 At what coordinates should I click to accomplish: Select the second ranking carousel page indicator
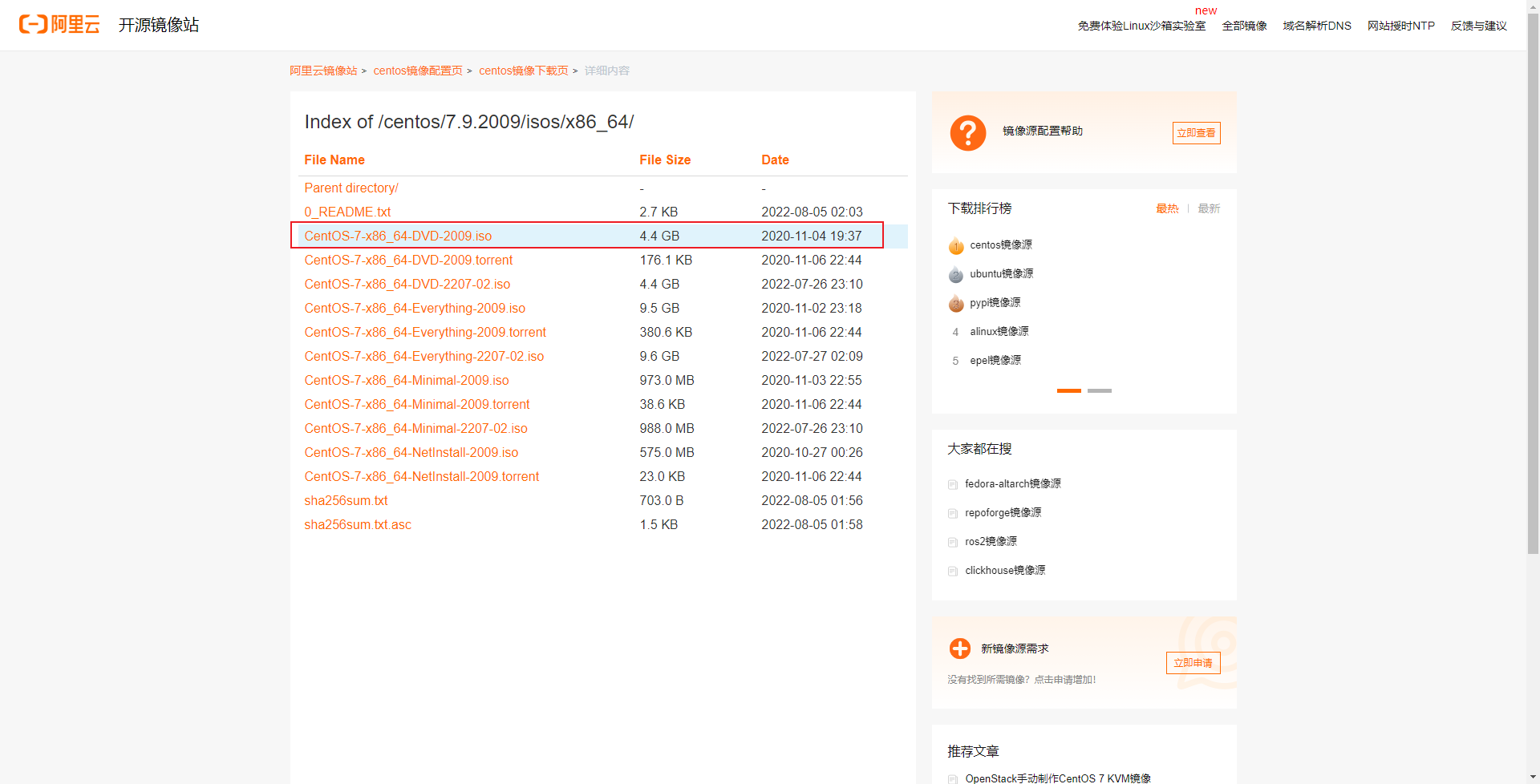pos(1100,390)
